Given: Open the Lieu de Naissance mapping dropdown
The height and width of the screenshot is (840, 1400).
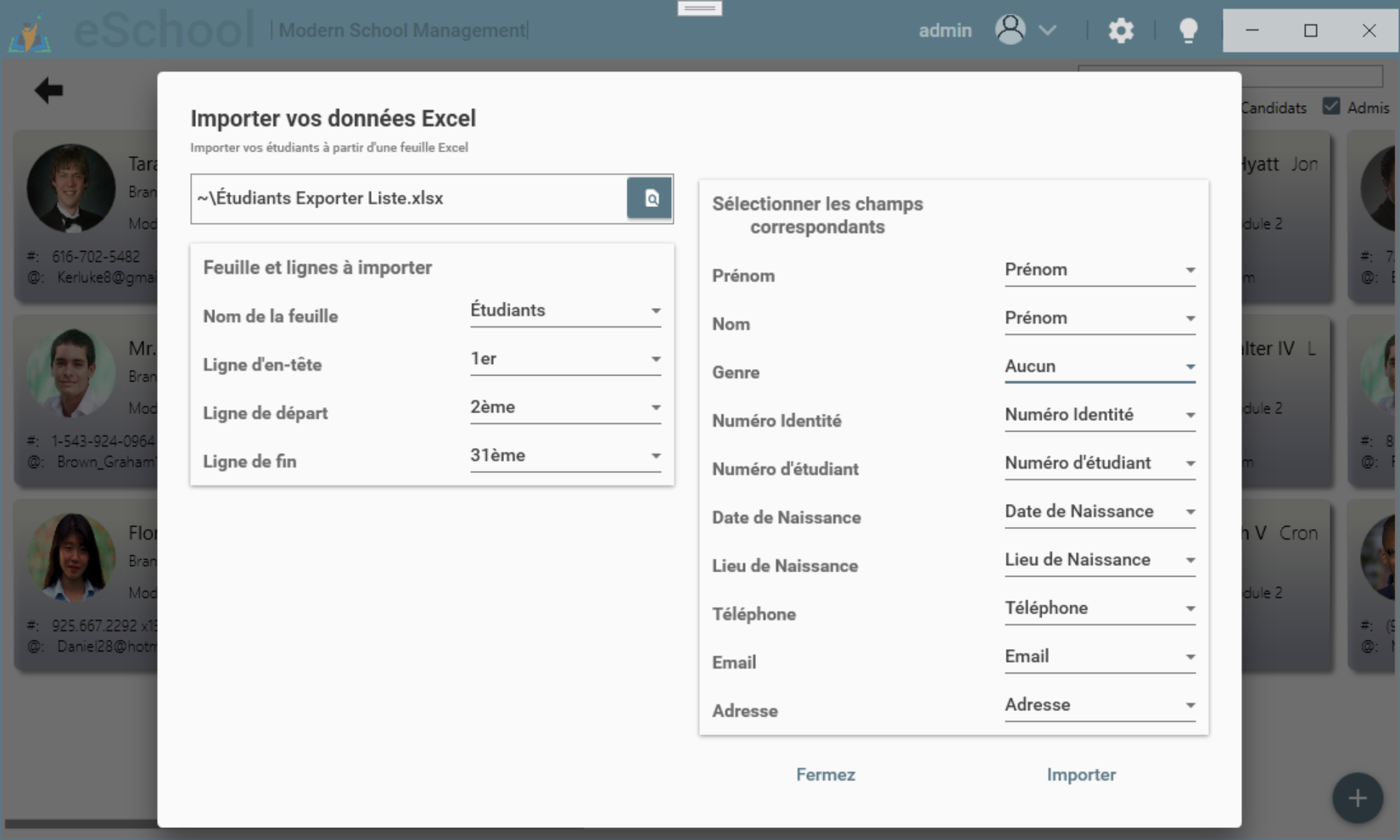Looking at the screenshot, I should point(1100,560).
